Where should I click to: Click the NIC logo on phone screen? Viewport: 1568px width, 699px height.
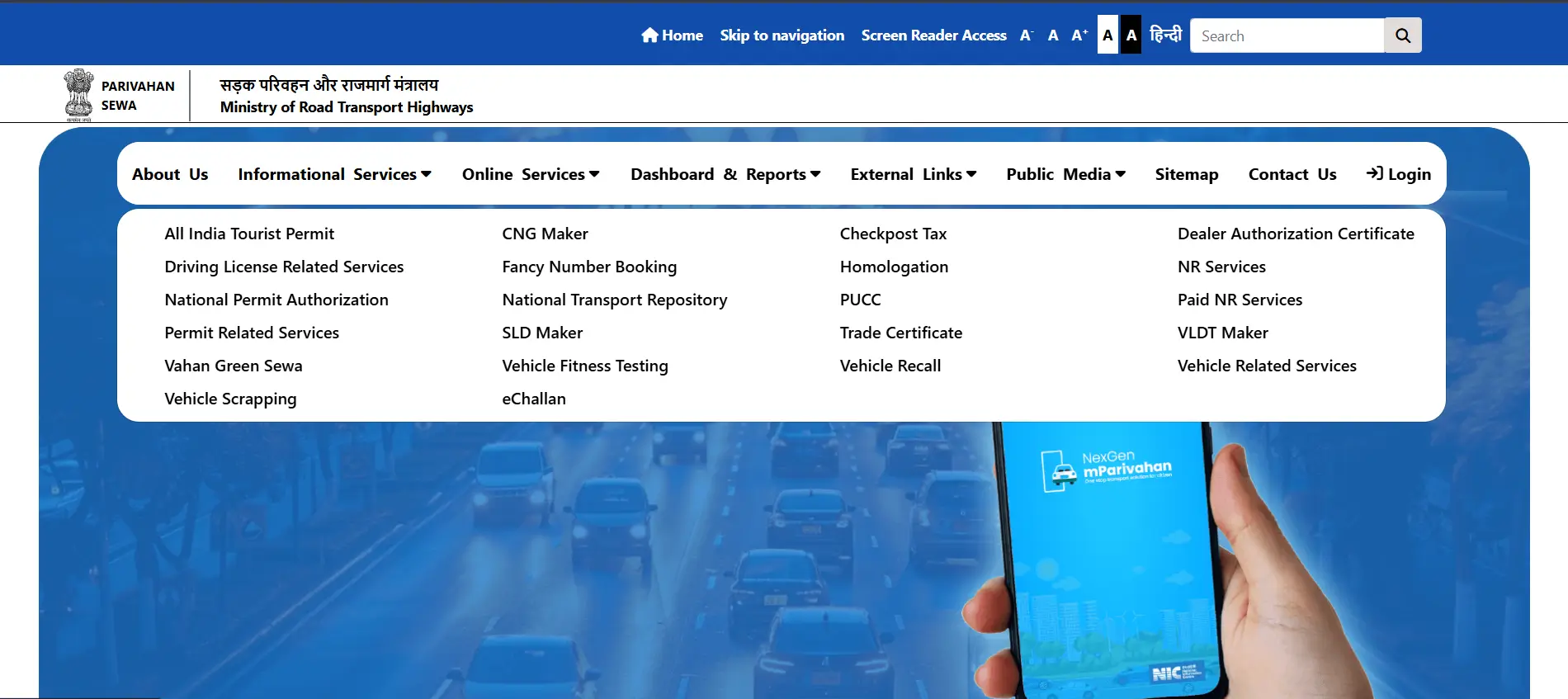[x=1178, y=673]
